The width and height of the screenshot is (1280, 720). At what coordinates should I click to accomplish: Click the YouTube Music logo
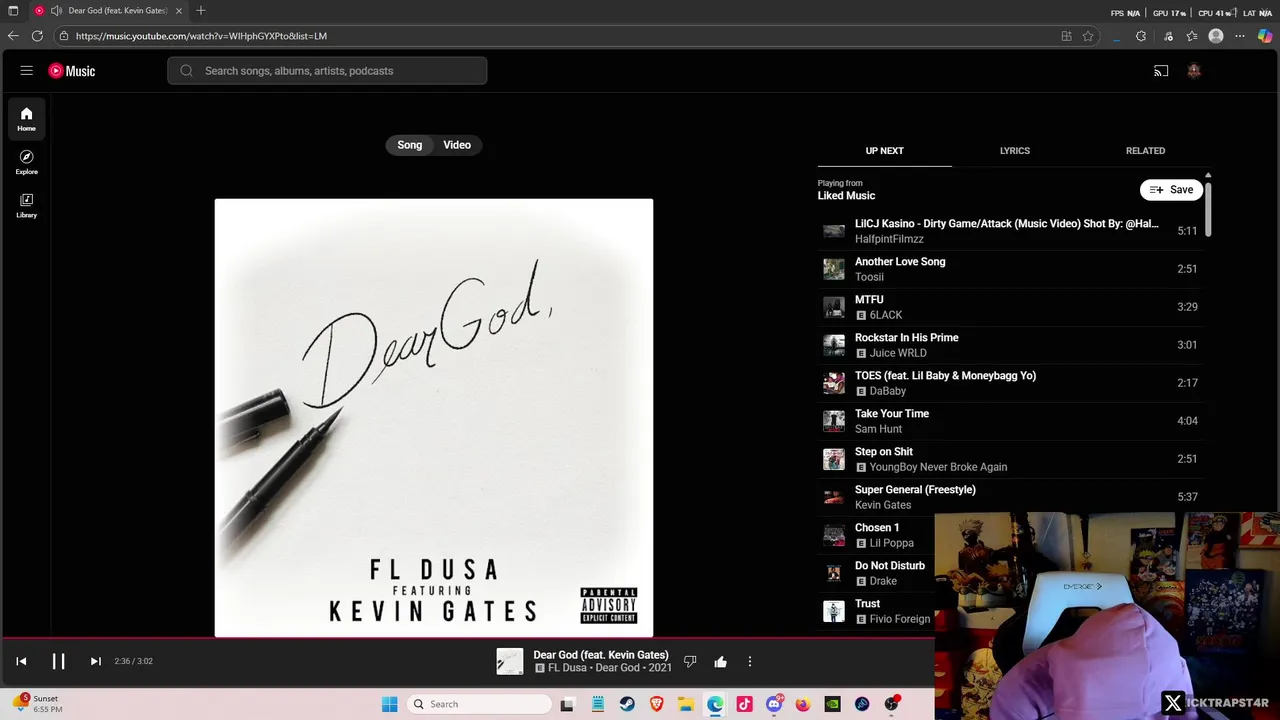point(72,71)
